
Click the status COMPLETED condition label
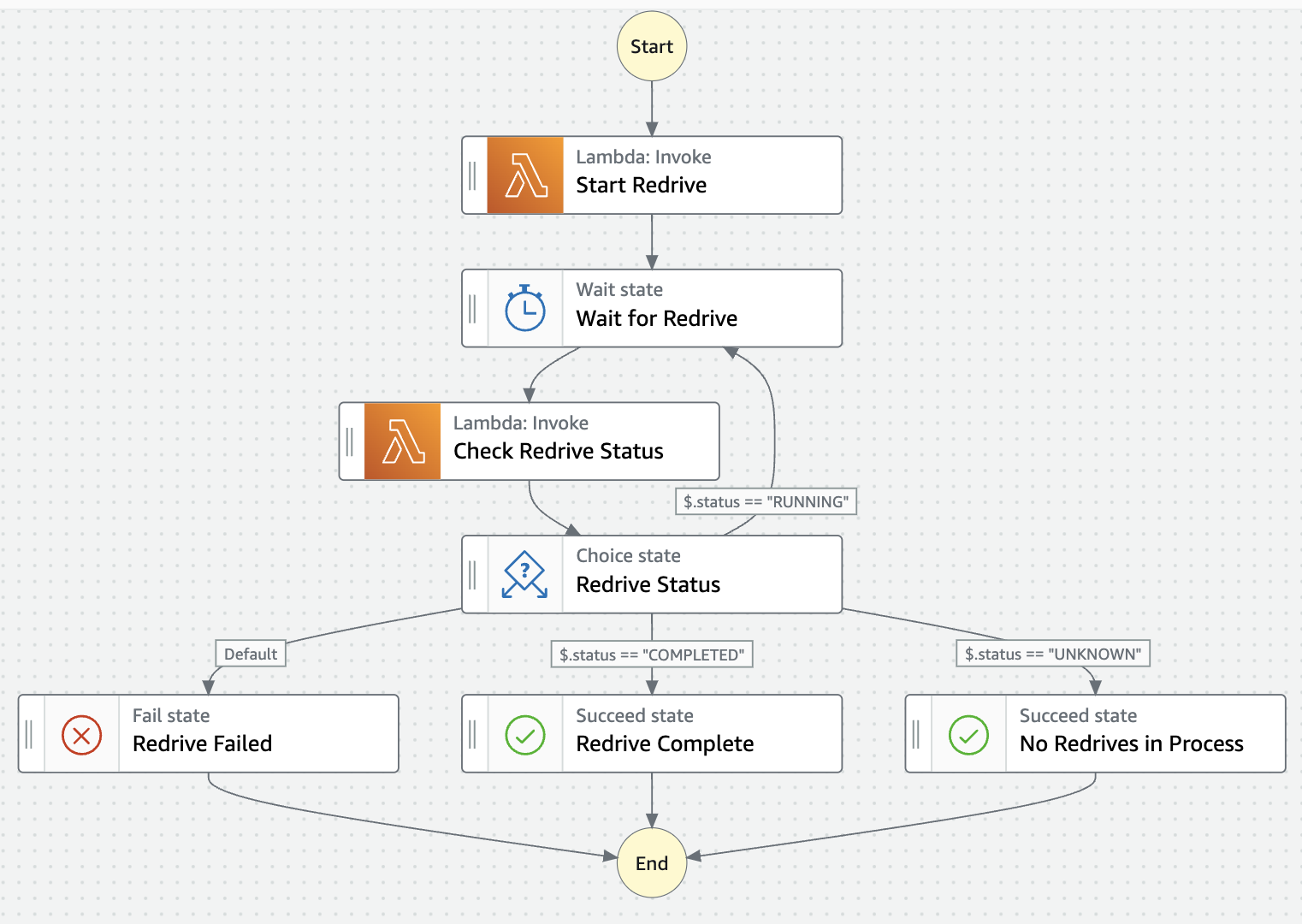point(653,654)
